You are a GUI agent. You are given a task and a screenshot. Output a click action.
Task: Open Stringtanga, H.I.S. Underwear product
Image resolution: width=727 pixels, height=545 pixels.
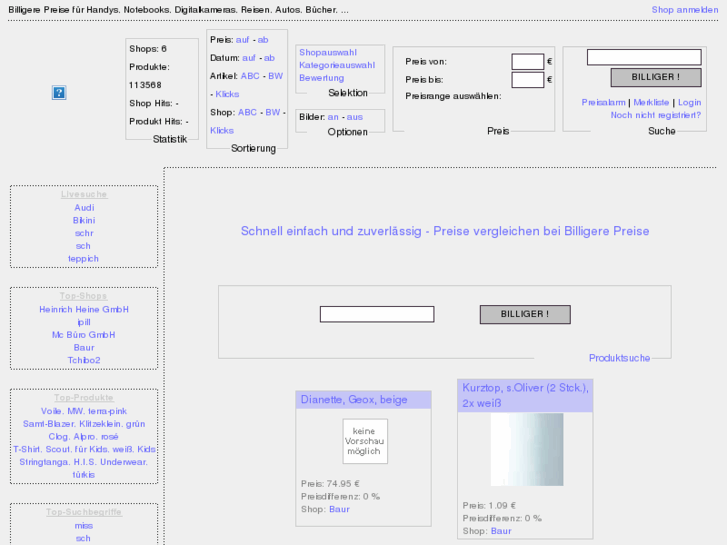[83, 468]
